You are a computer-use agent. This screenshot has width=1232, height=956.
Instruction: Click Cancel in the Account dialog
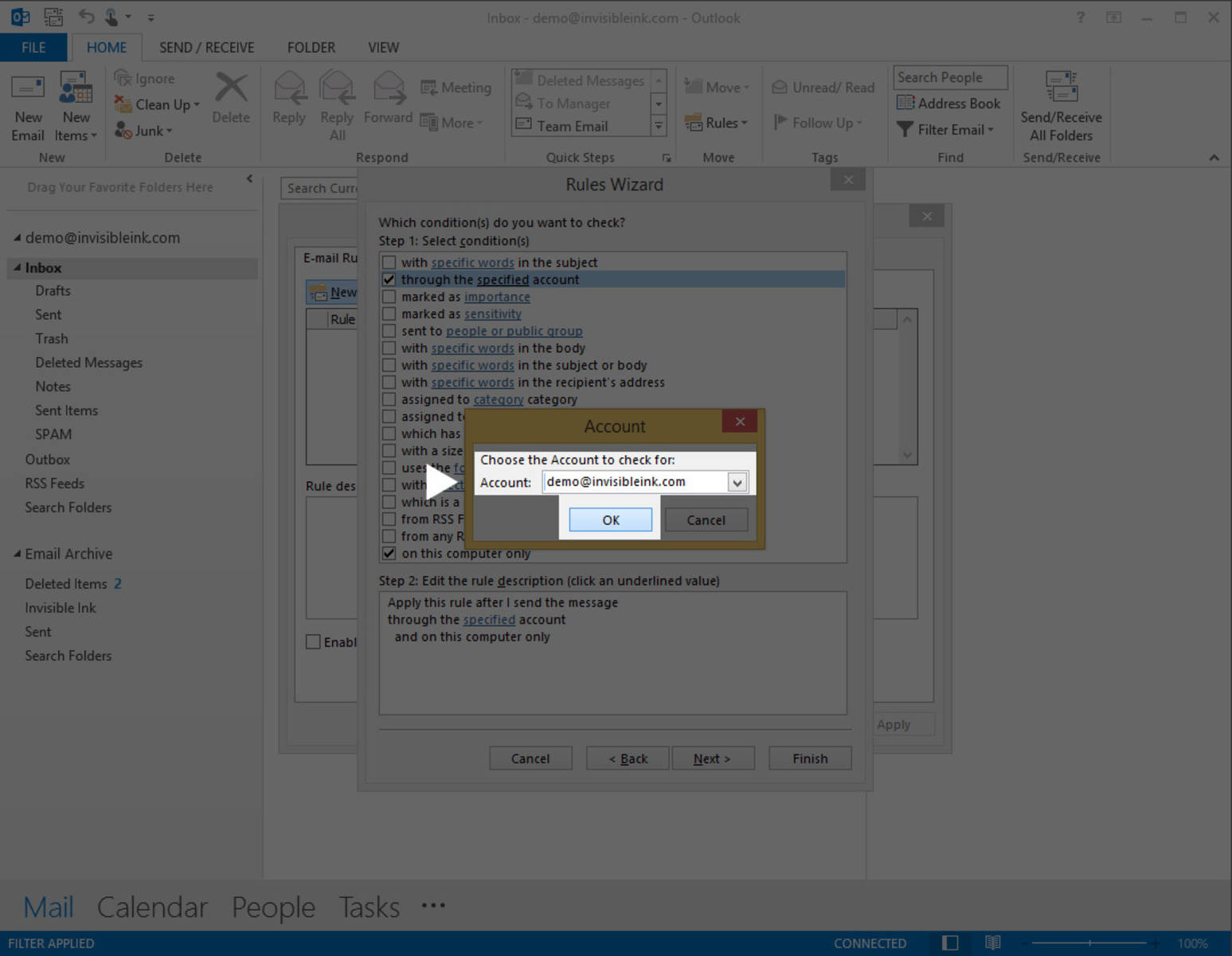point(706,520)
